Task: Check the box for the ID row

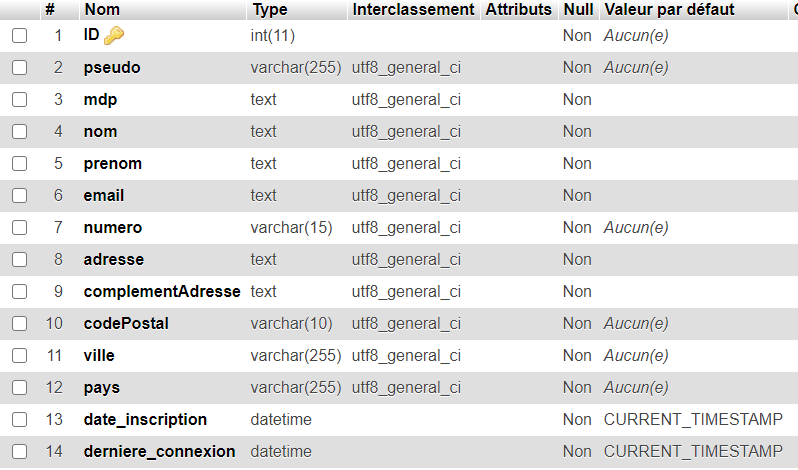Action: 19,36
